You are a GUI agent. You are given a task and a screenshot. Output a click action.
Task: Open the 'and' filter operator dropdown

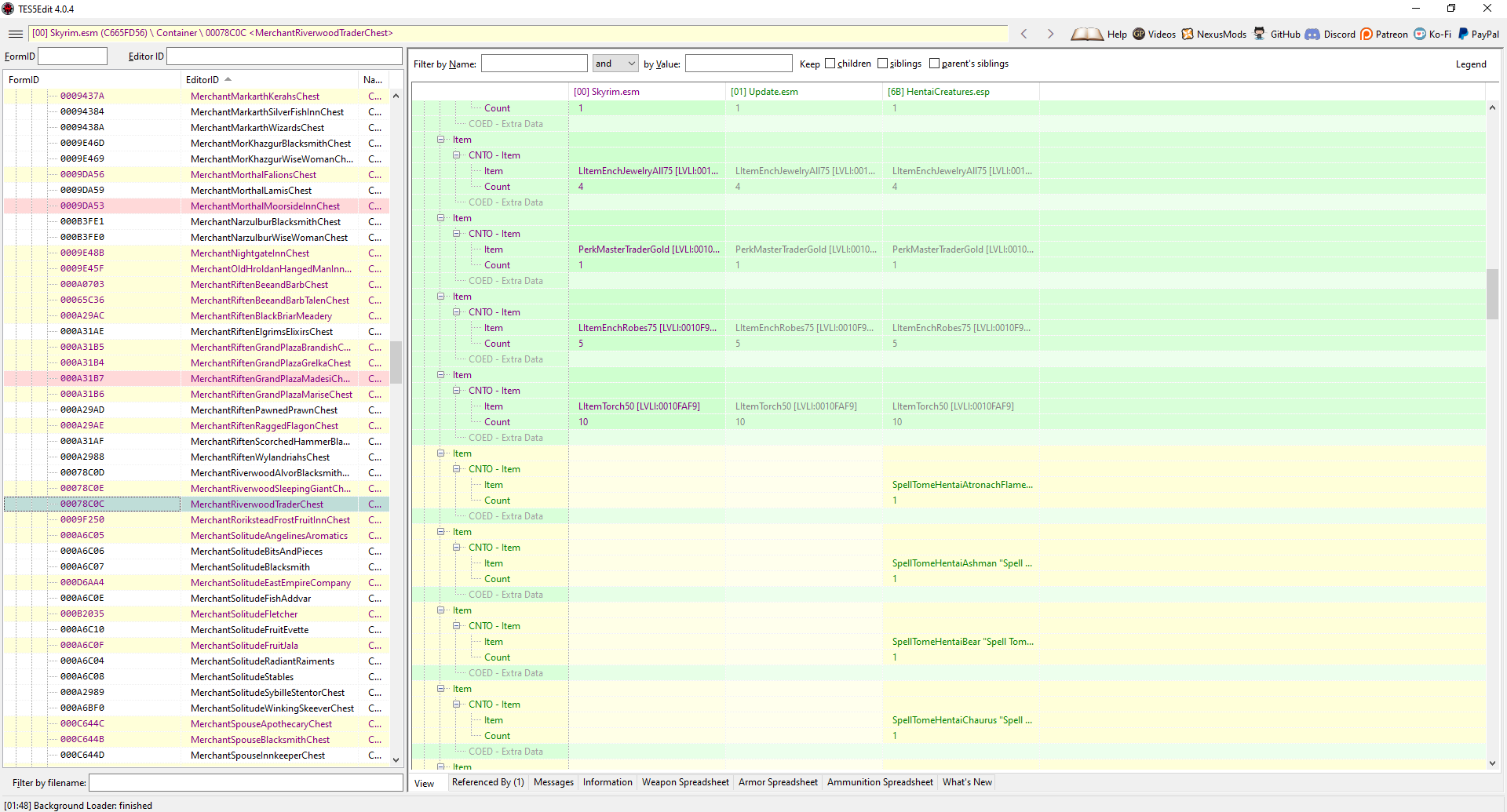pyautogui.click(x=615, y=64)
